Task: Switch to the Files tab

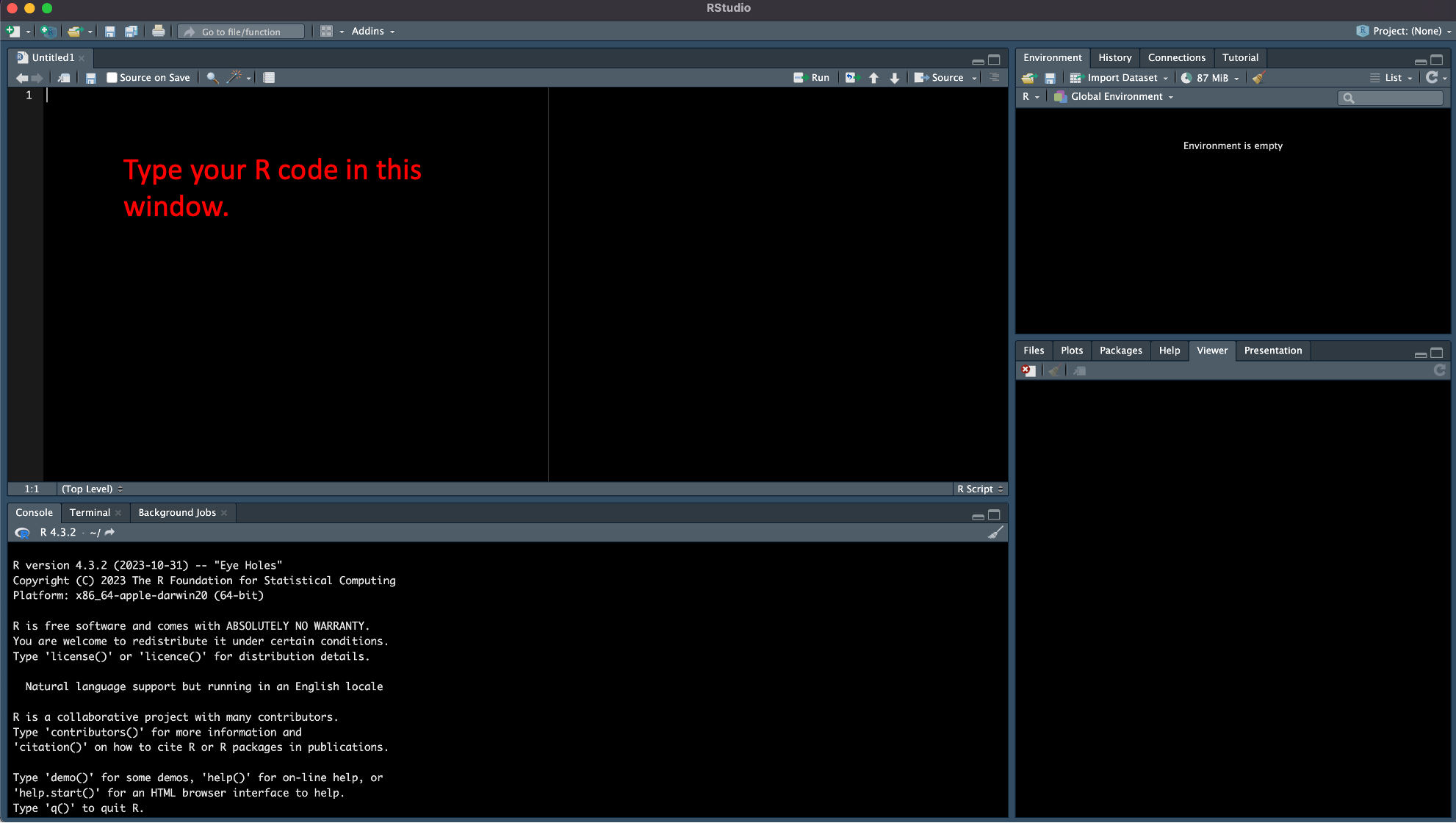Action: pyautogui.click(x=1034, y=351)
